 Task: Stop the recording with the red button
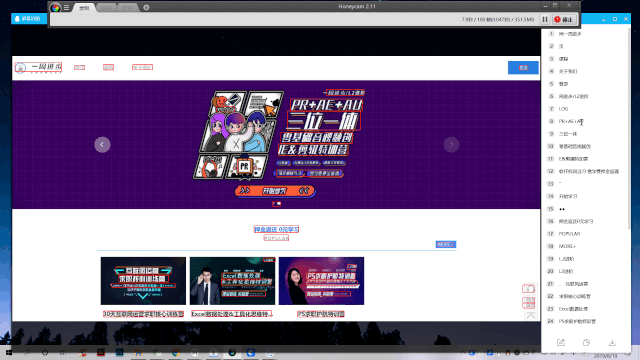click(x=564, y=20)
